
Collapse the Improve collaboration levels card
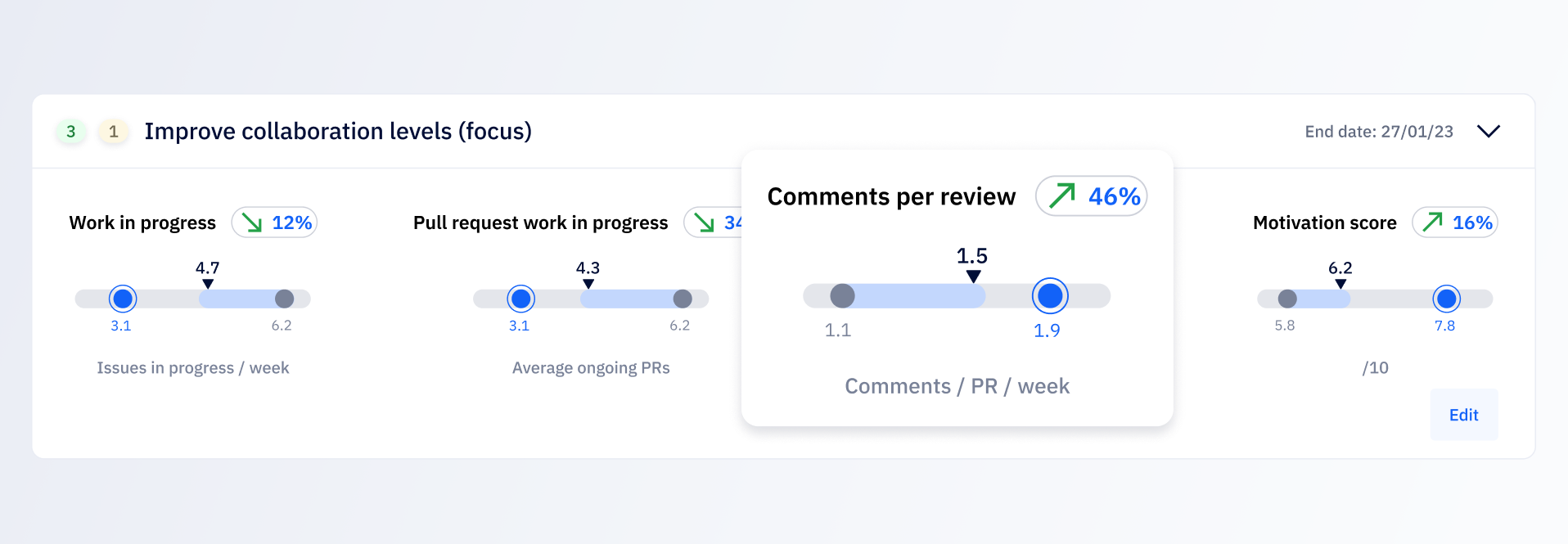[x=1489, y=131]
